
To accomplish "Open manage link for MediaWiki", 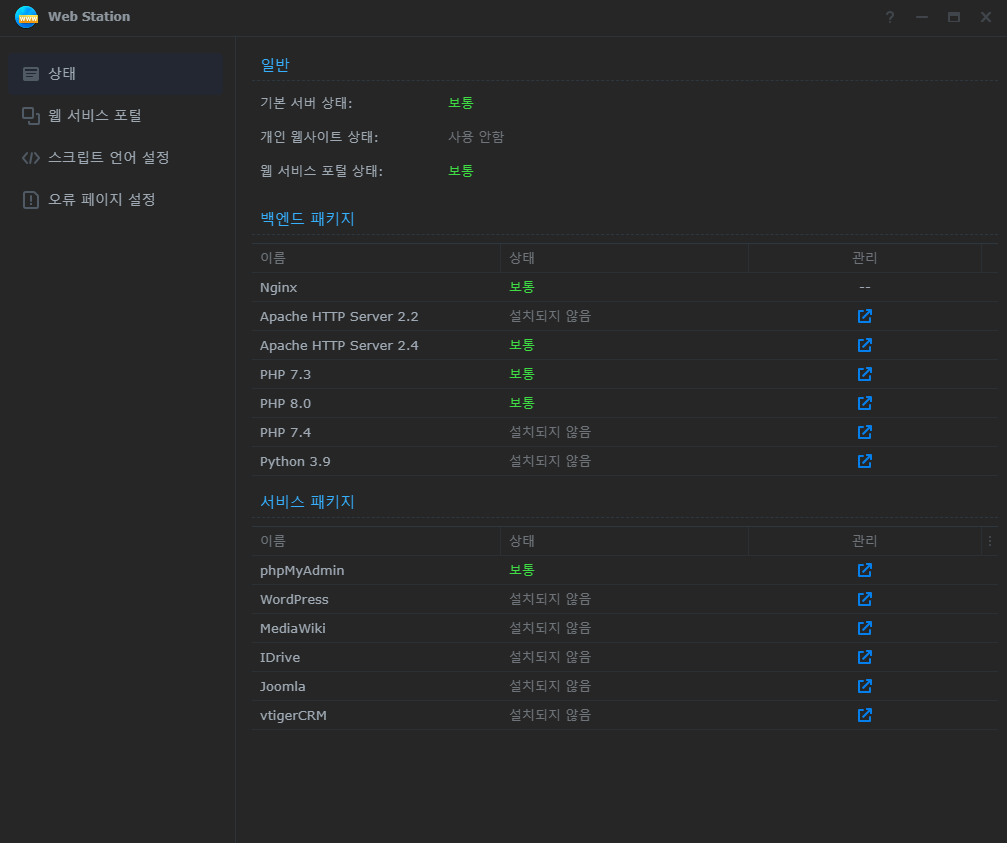I will tap(864, 628).
